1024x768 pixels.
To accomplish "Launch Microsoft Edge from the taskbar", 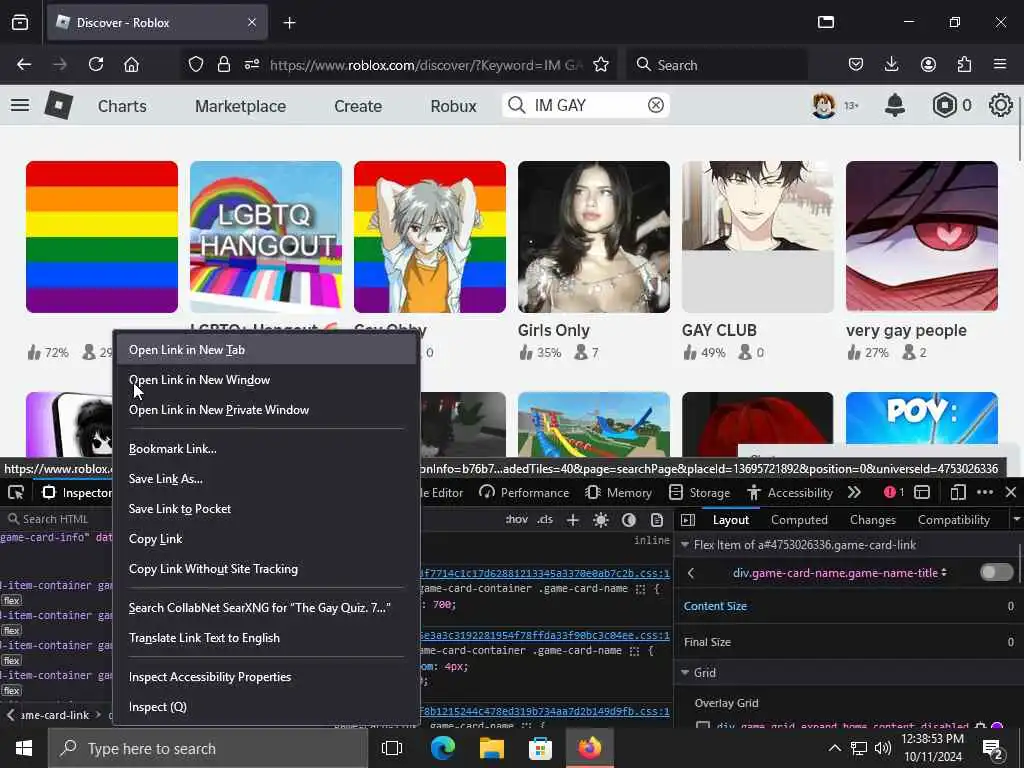I will coord(442,748).
